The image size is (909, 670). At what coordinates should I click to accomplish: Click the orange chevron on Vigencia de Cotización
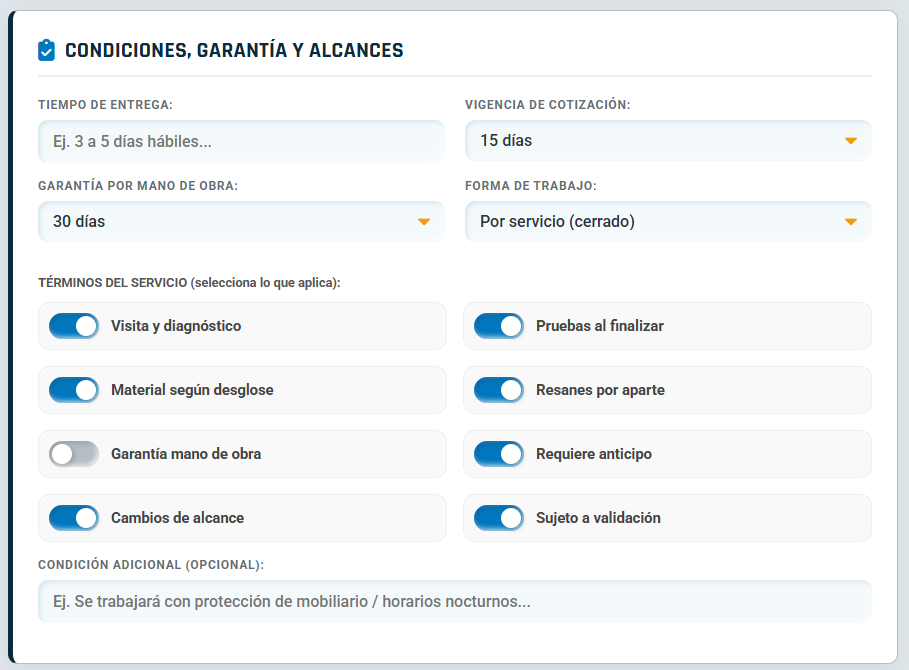[851, 141]
